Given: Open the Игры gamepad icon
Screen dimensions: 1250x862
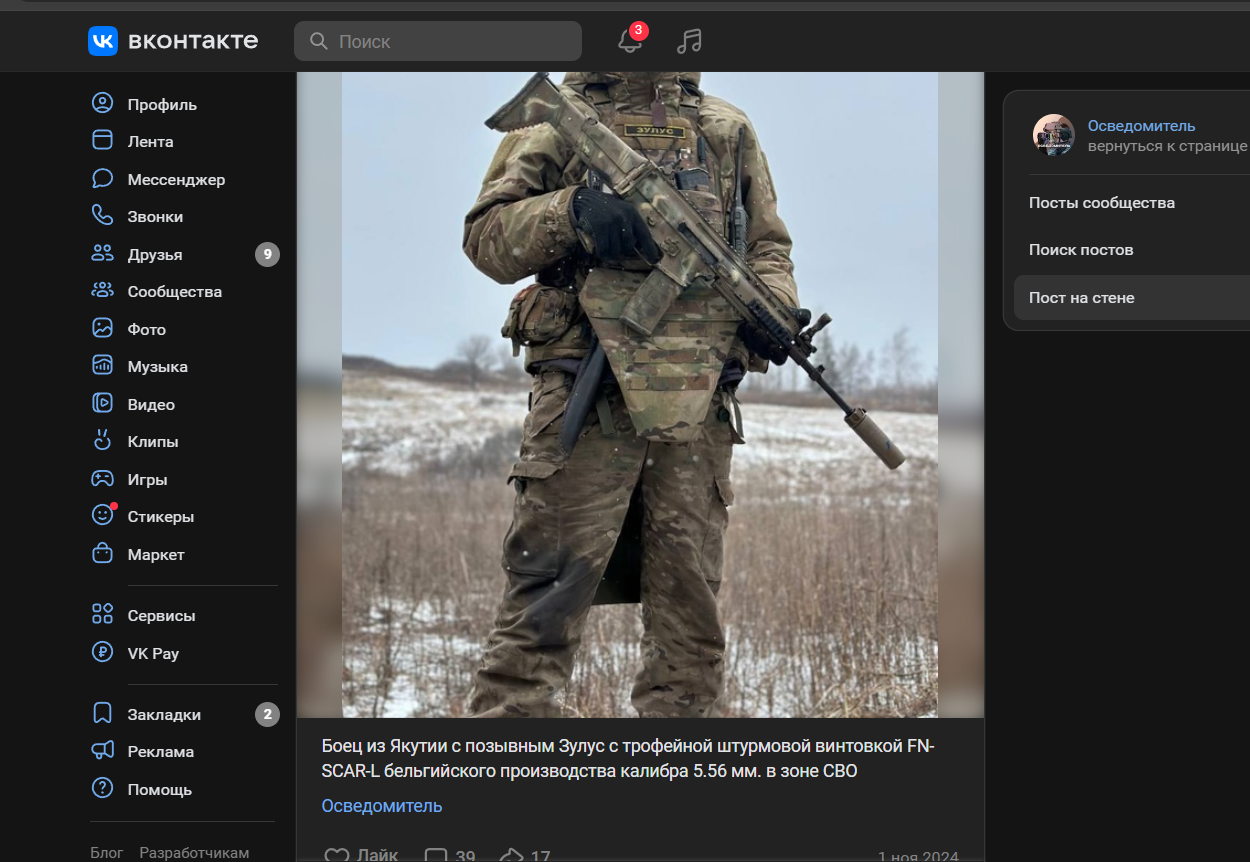Looking at the screenshot, I should point(103,479).
